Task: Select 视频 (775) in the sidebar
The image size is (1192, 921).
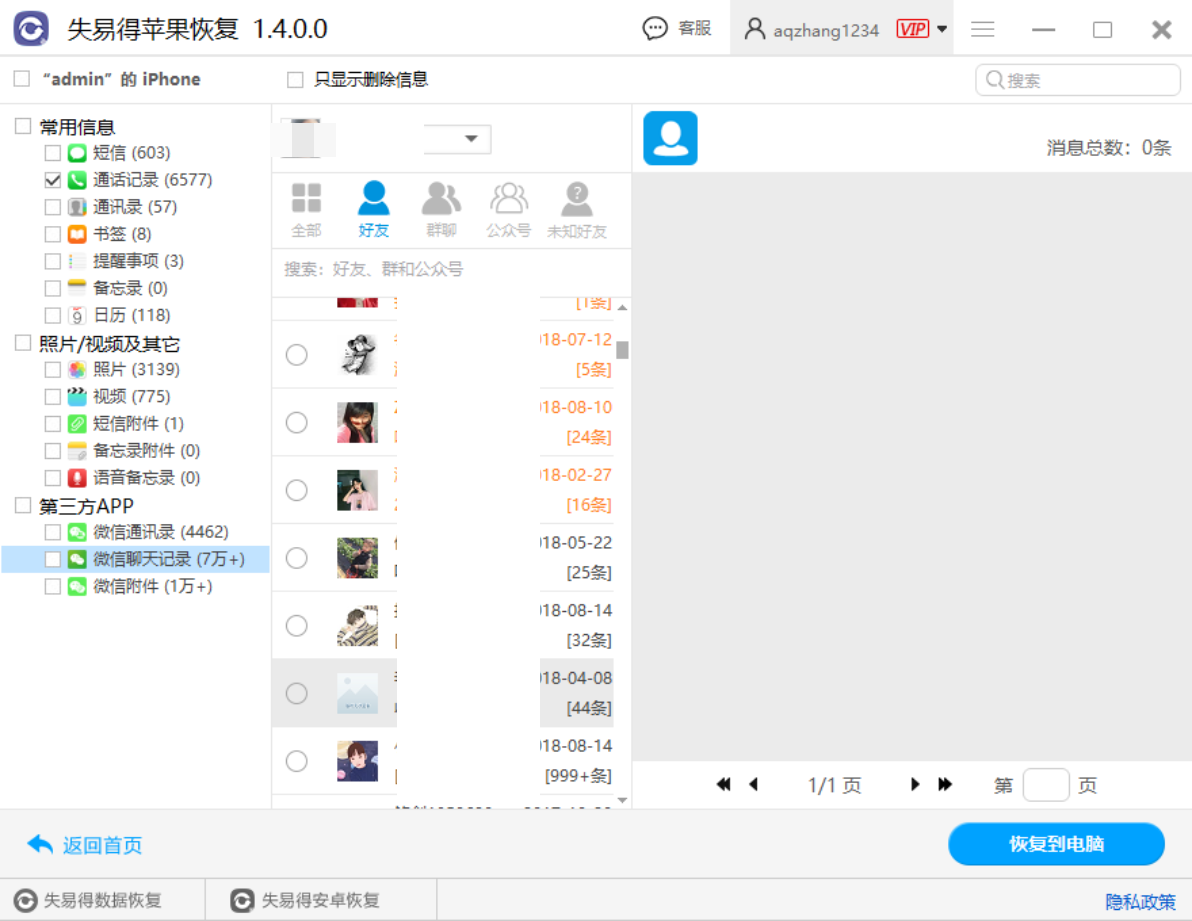Action: pyautogui.click(x=132, y=397)
